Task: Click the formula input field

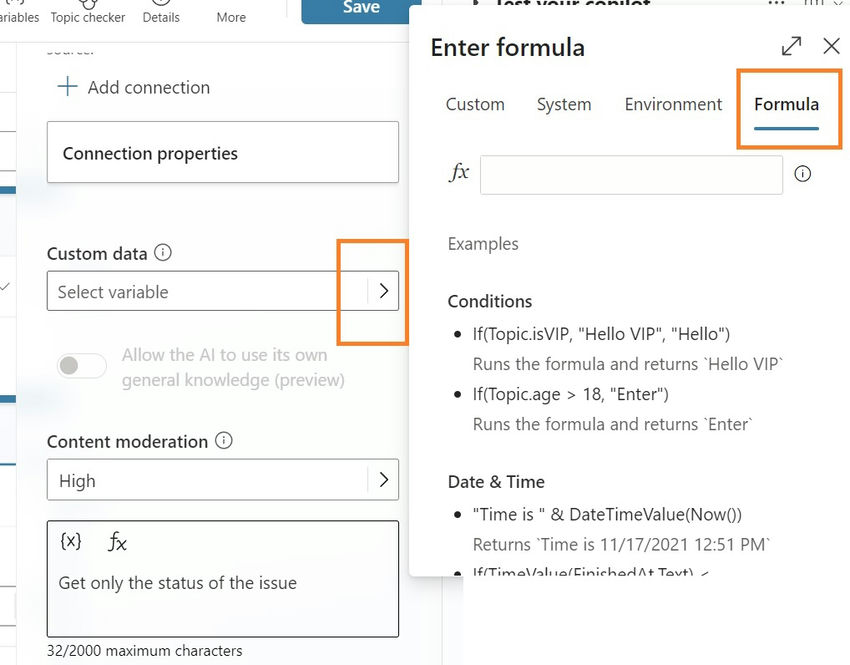Action: [631, 174]
